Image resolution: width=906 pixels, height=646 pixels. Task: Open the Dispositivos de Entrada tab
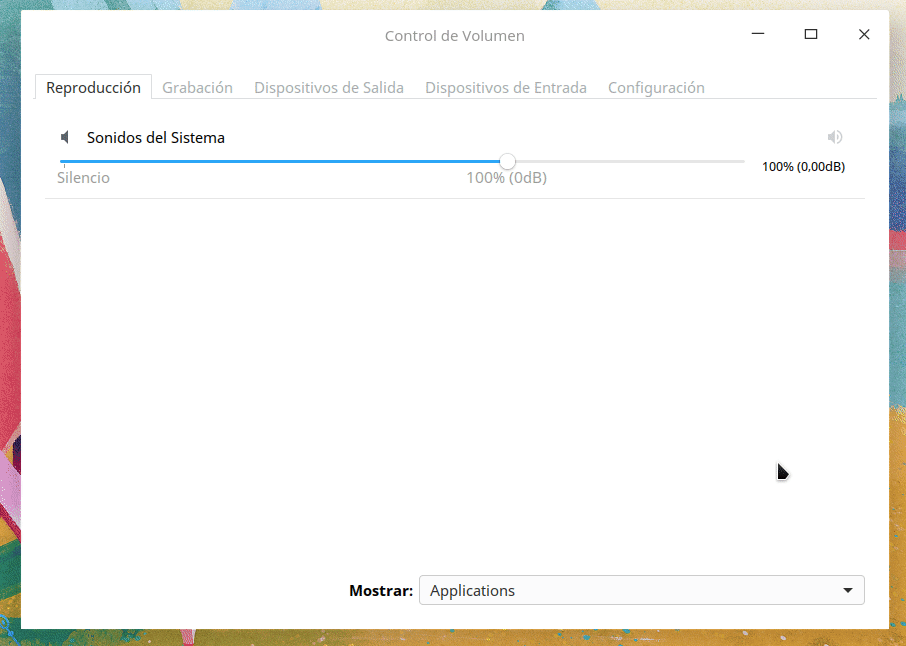(506, 87)
